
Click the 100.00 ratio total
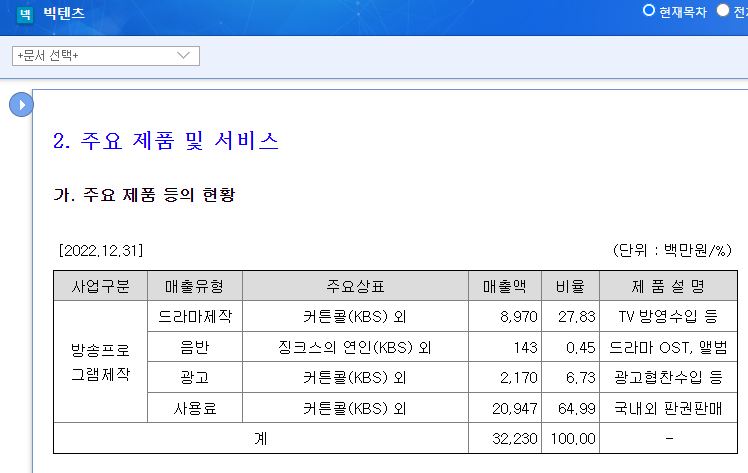click(573, 438)
